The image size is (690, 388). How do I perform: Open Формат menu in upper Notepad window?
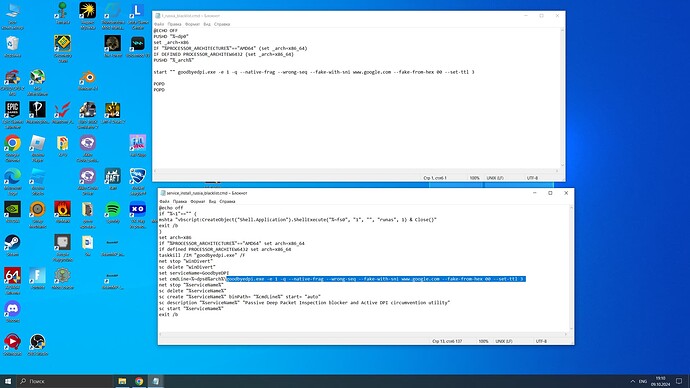(x=192, y=24)
